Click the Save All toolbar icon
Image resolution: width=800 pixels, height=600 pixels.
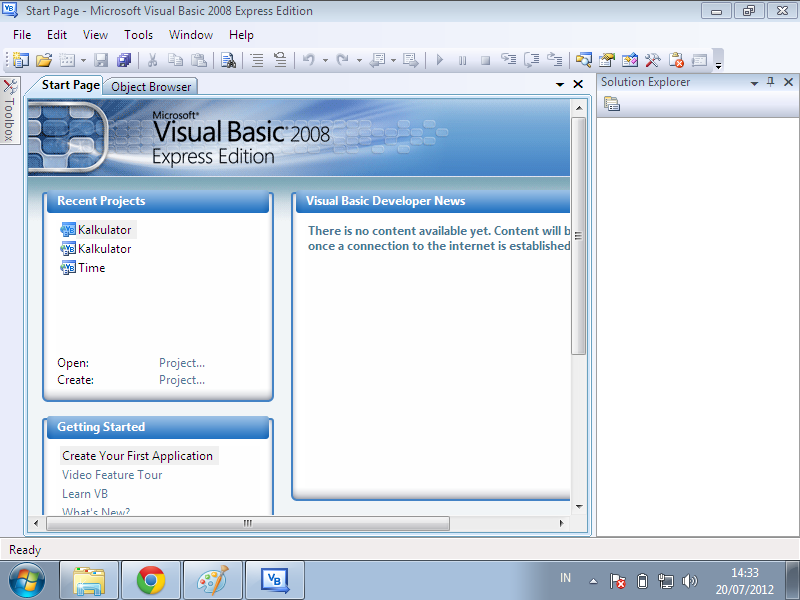[124, 60]
